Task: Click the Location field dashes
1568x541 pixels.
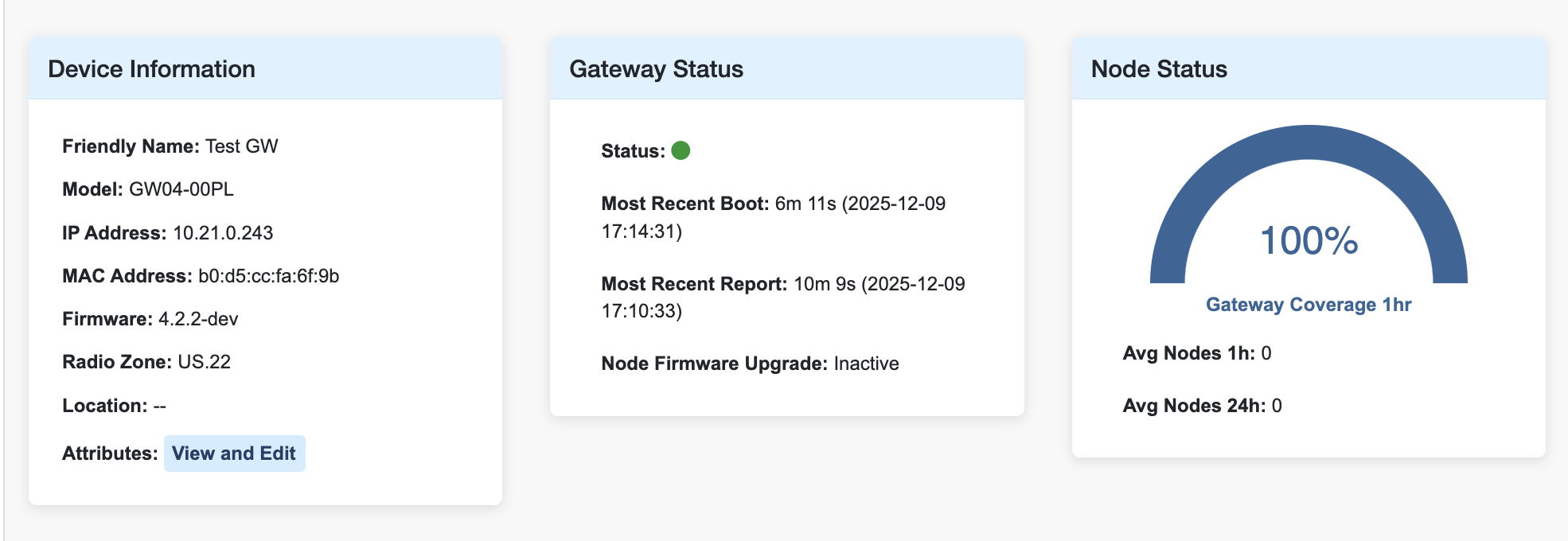Action: (160, 406)
